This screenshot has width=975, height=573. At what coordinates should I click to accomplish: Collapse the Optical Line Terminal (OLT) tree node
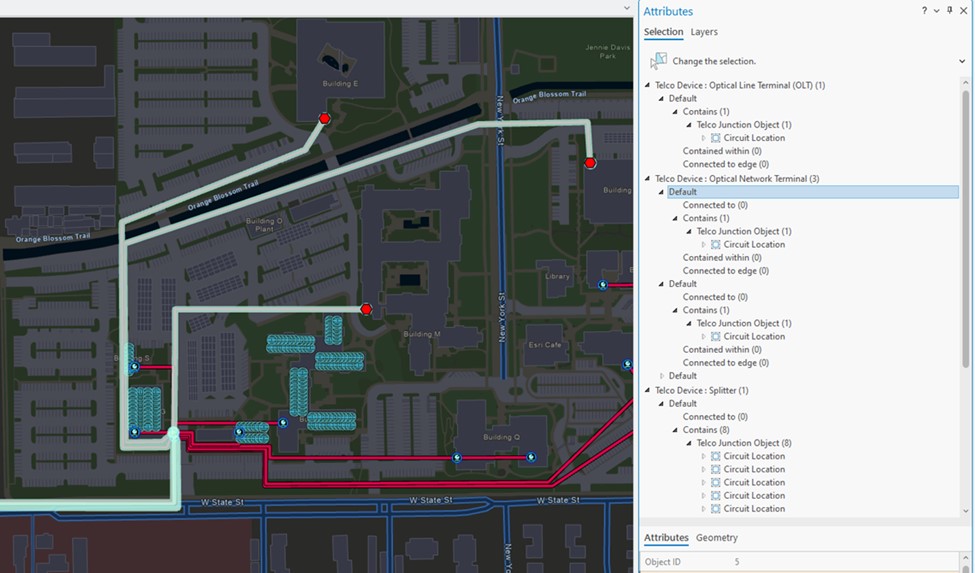(x=647, y=86)
